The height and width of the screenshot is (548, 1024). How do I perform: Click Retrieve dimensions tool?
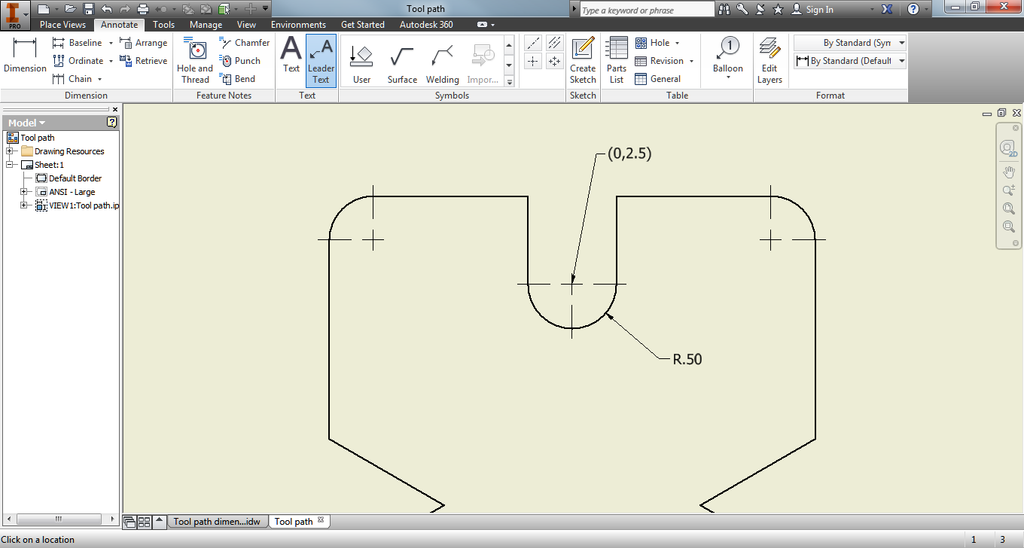click(144, 61)
